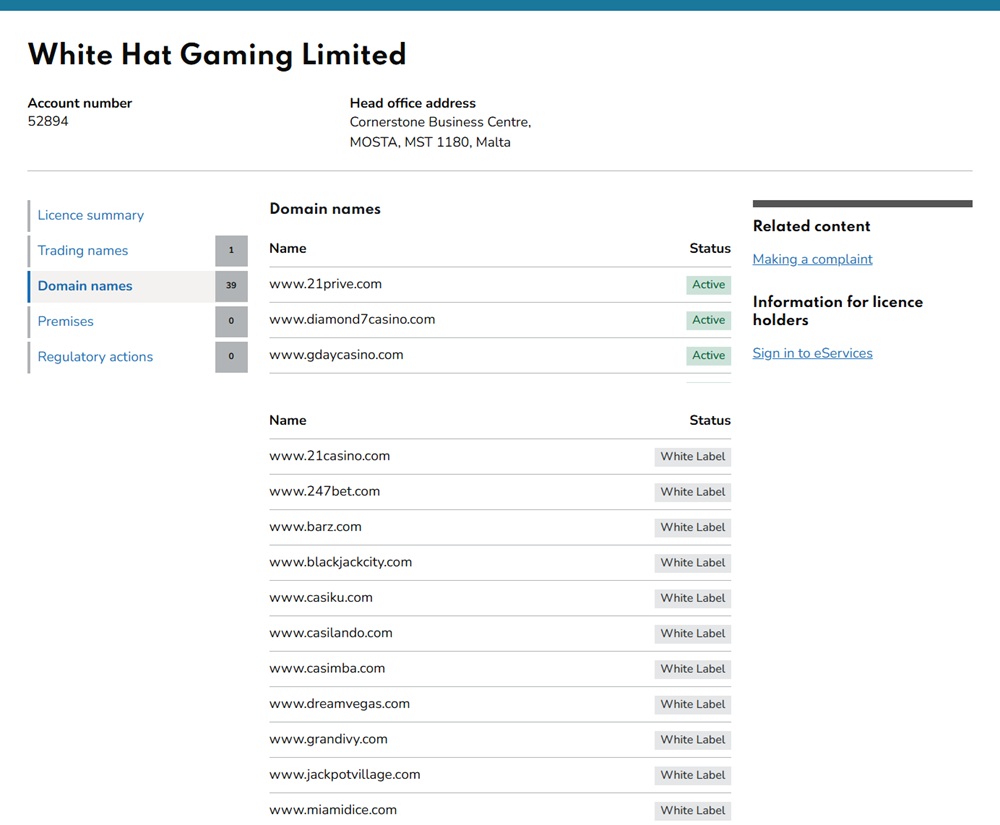Click White Label tag for www.casiku.com
Viewport: 1000px width, 825px height.
(x=693, y=598)
